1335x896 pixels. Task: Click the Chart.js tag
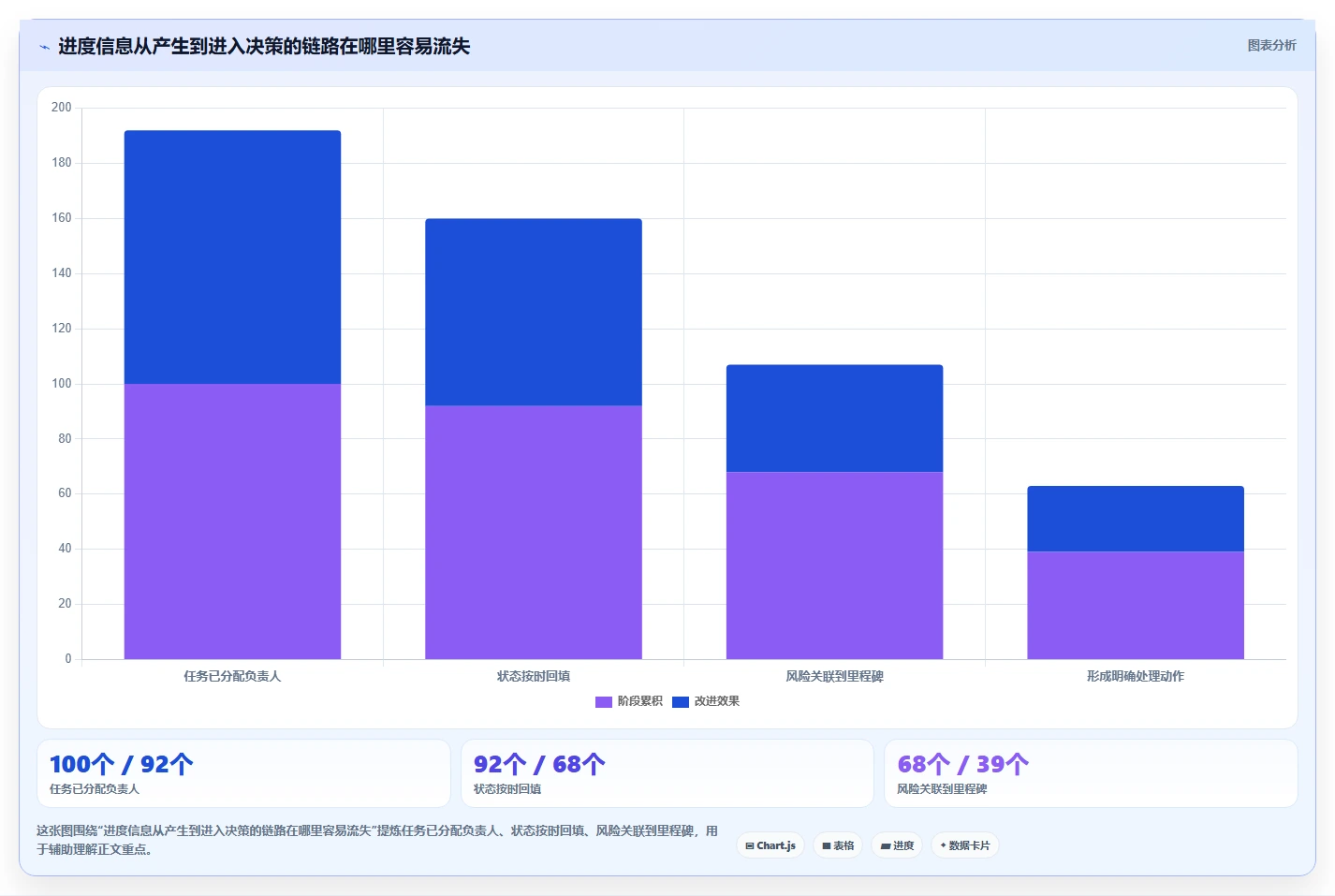[x=770, y=845]
